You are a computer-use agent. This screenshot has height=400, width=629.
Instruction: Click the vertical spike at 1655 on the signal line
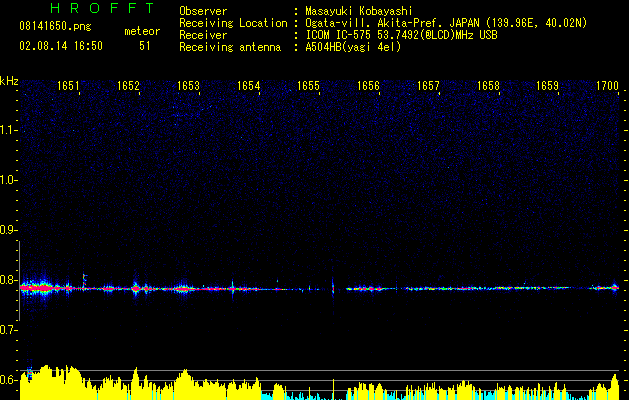[333, 287]
